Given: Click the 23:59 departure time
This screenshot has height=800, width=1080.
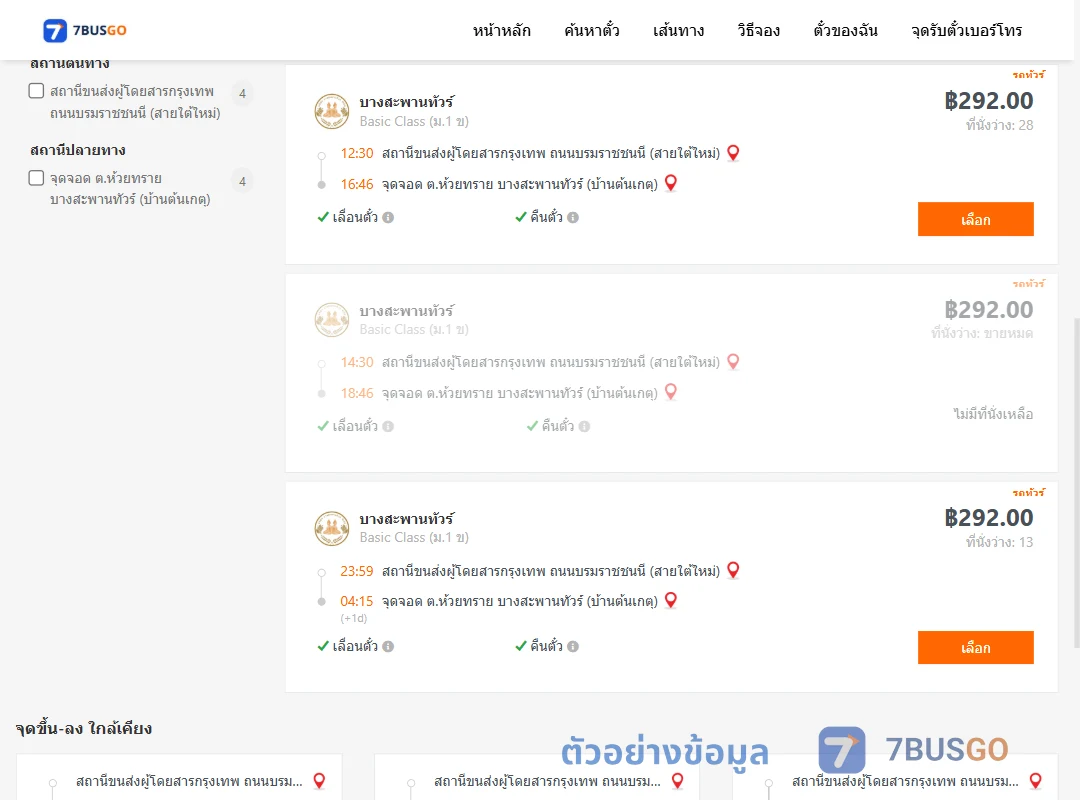Looking at the screenshot, I should tap(357, 571).
